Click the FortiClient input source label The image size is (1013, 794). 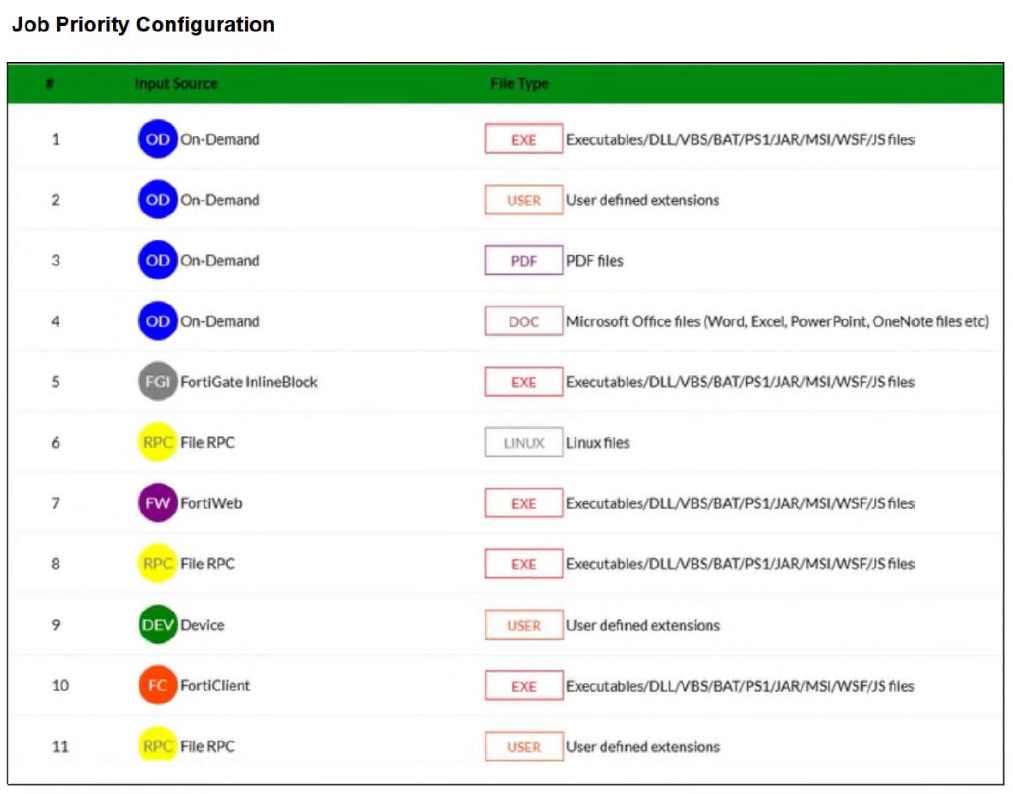click(215, 686)
